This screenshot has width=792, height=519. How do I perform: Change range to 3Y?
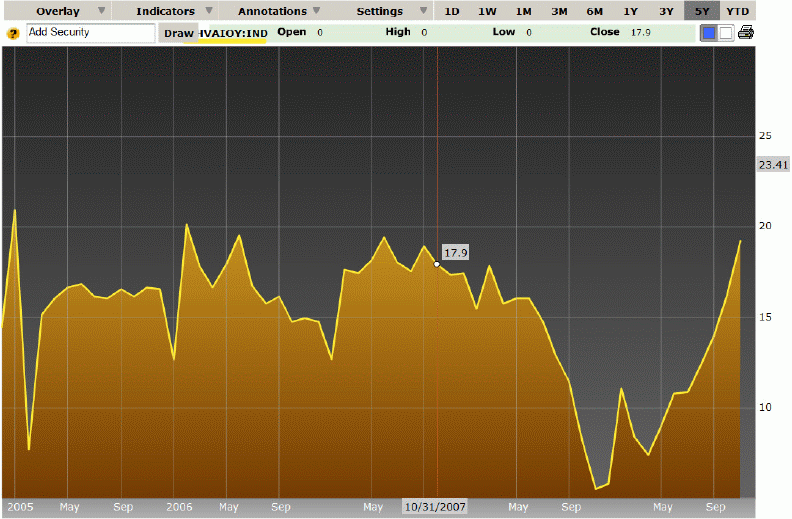point(666,11)
